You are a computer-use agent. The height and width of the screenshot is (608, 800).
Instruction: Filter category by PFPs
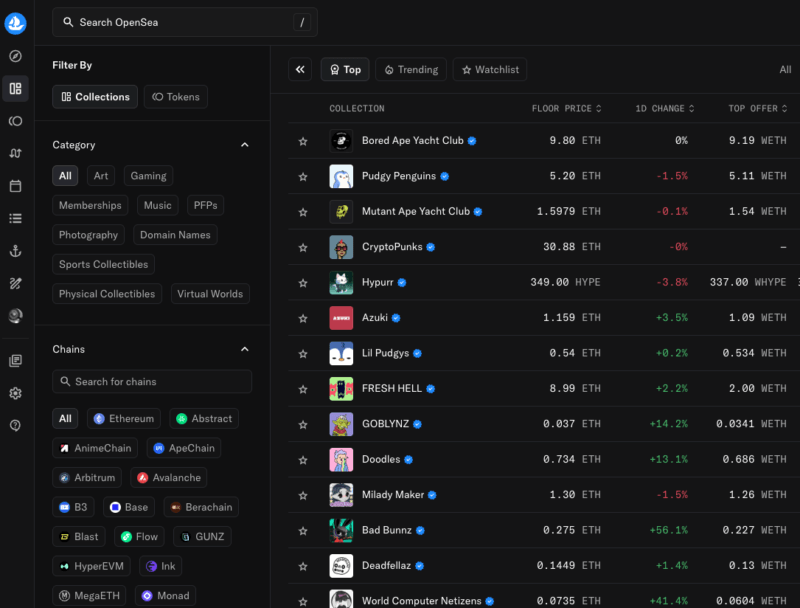(206, 206)
